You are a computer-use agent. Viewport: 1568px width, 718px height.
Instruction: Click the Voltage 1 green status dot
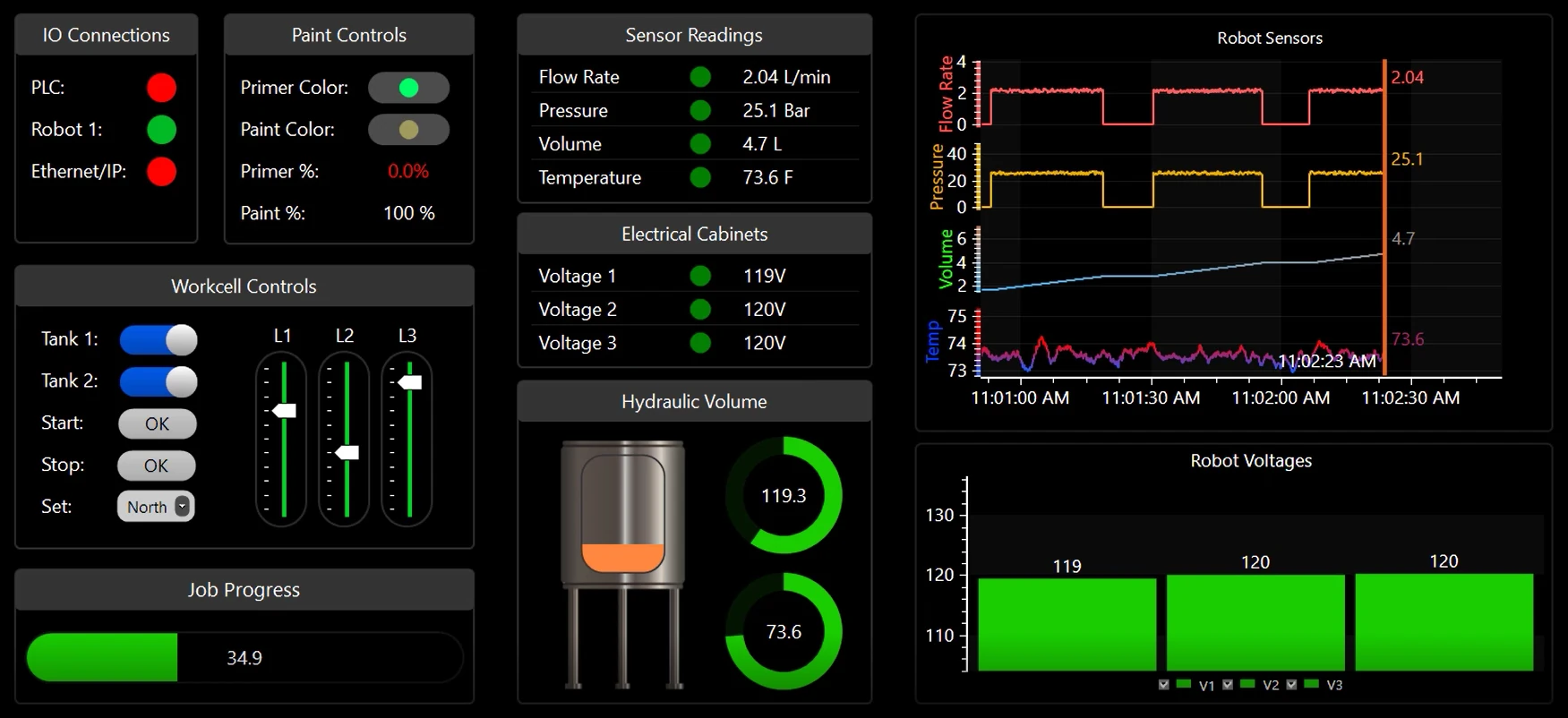(700, 276)
